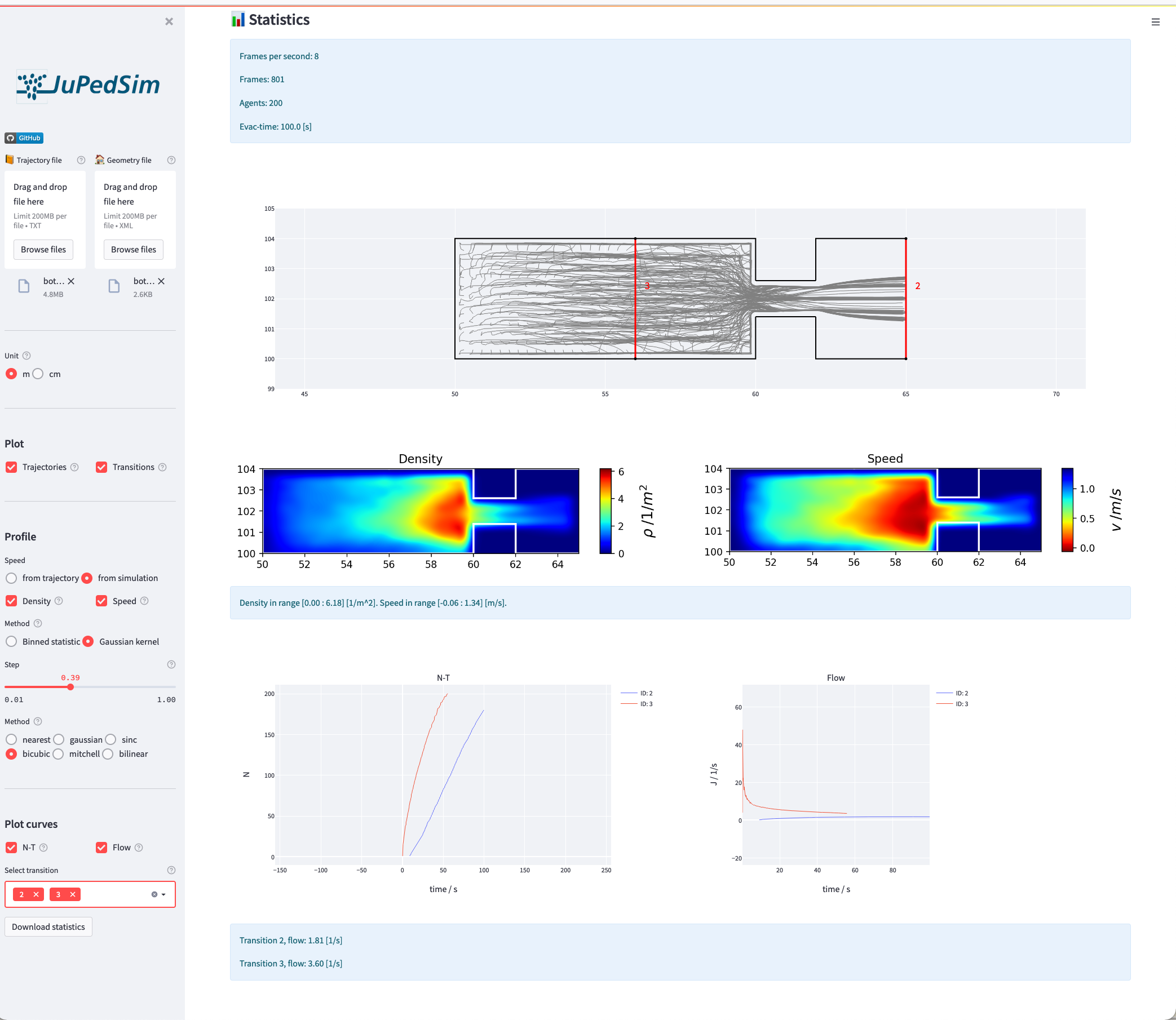
Task: Click help icon next to Step slider
Action: tap(171, 665)
